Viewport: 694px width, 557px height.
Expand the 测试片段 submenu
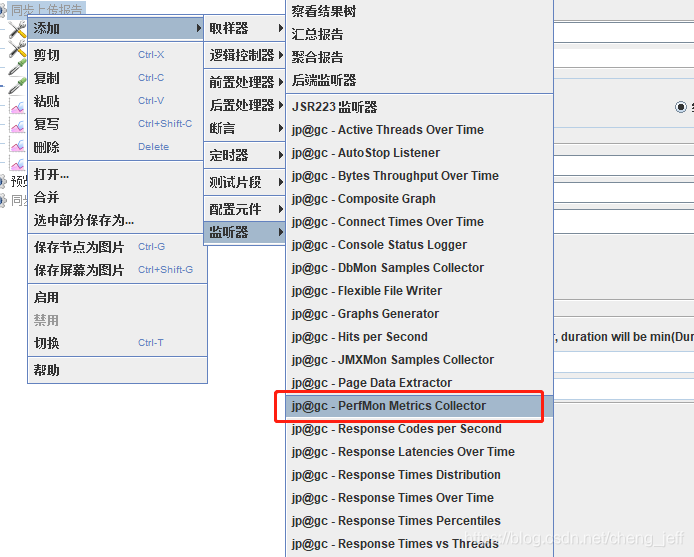tap(245, 182)
